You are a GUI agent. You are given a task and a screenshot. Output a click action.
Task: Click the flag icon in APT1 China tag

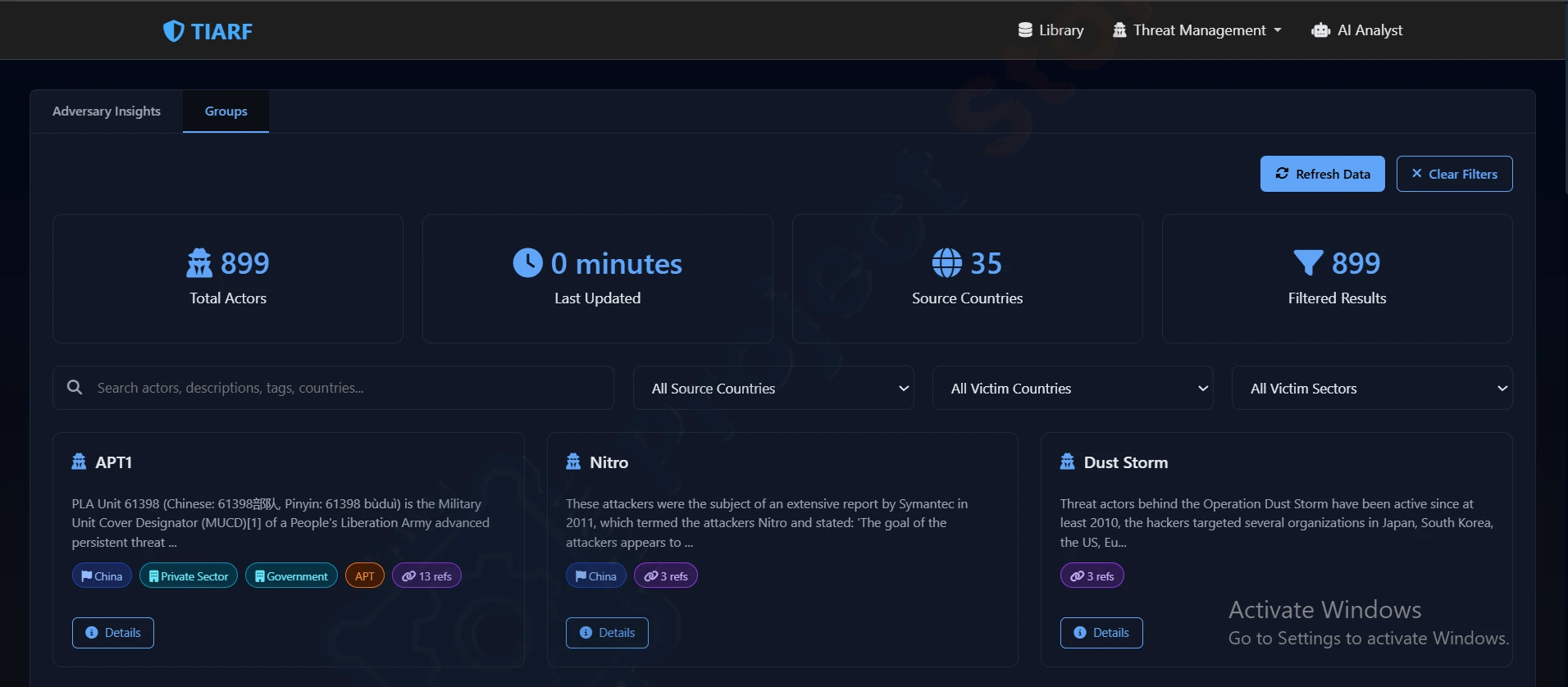tap(86, 576)
